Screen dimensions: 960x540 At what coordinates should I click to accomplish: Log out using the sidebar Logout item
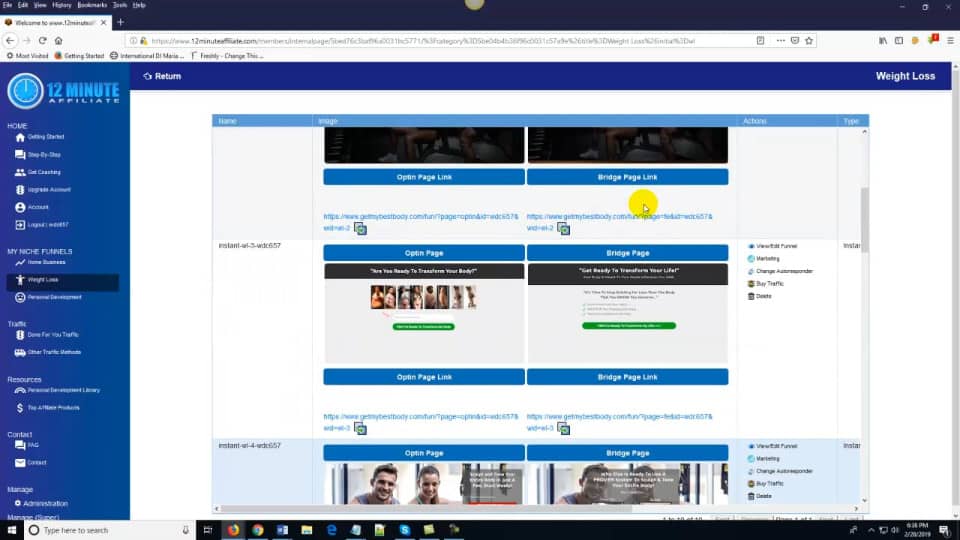[x=42, y=225]
